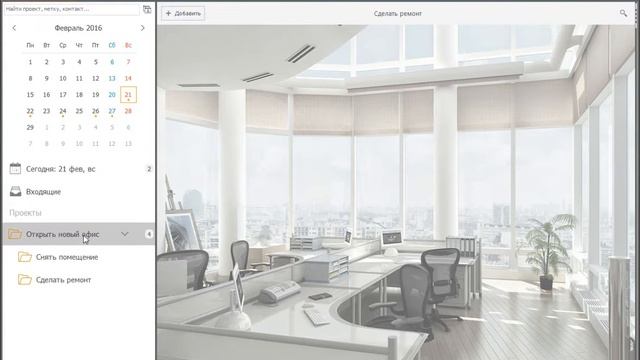
Task: Select February 29 in the calendar
Action: point(30,127)
